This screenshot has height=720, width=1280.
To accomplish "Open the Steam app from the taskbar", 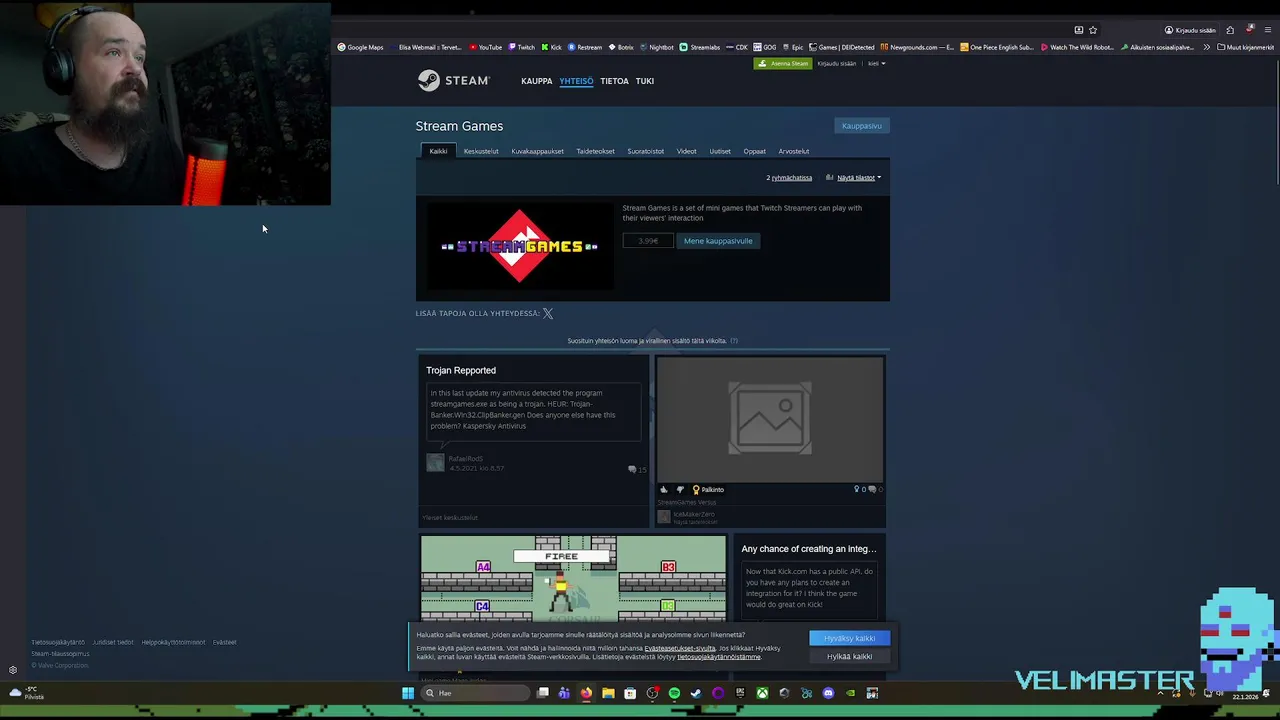I will (x=696, y=693).
